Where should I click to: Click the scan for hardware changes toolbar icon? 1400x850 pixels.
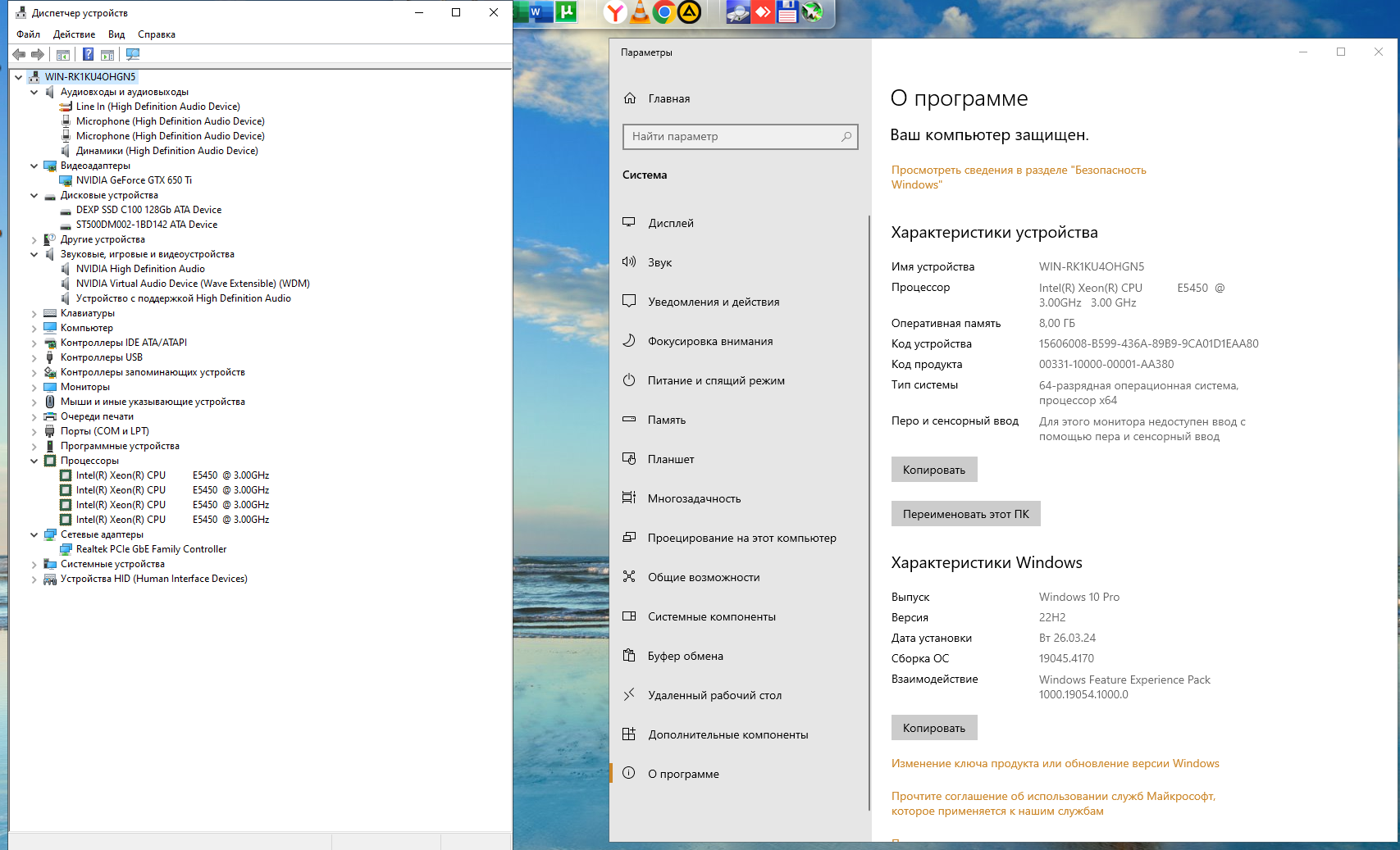[x=133, y=55]
